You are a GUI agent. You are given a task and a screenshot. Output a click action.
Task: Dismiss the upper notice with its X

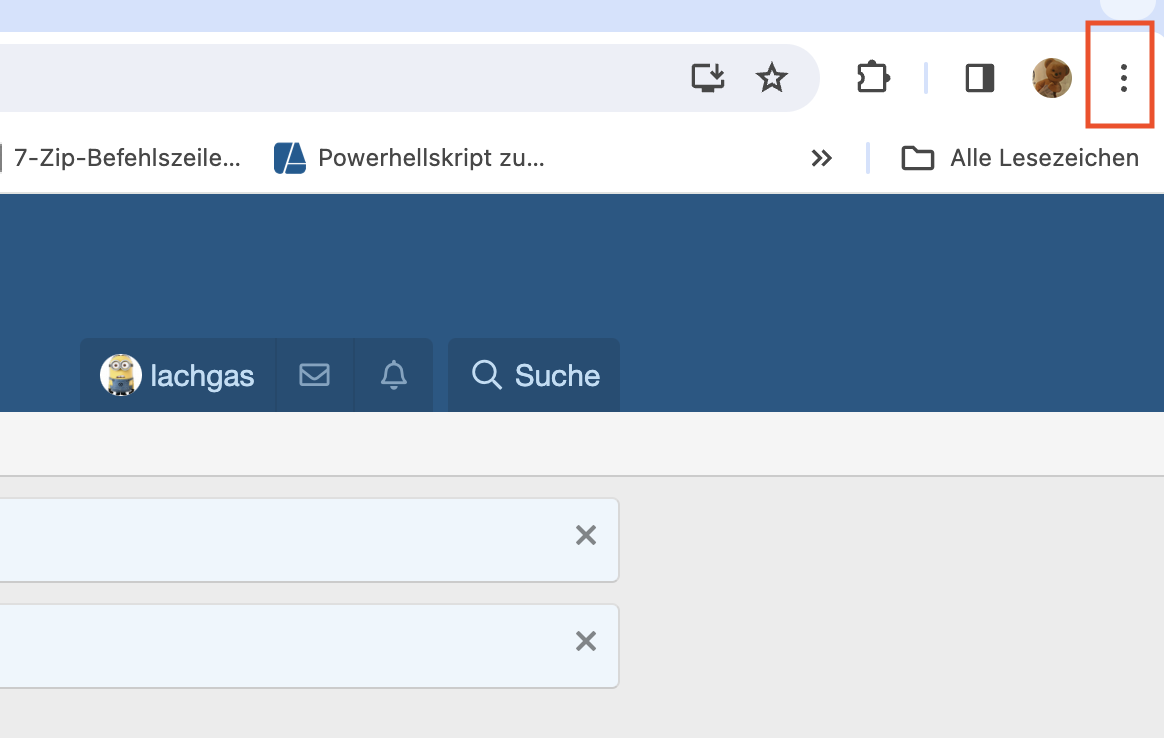coord(586,535)
